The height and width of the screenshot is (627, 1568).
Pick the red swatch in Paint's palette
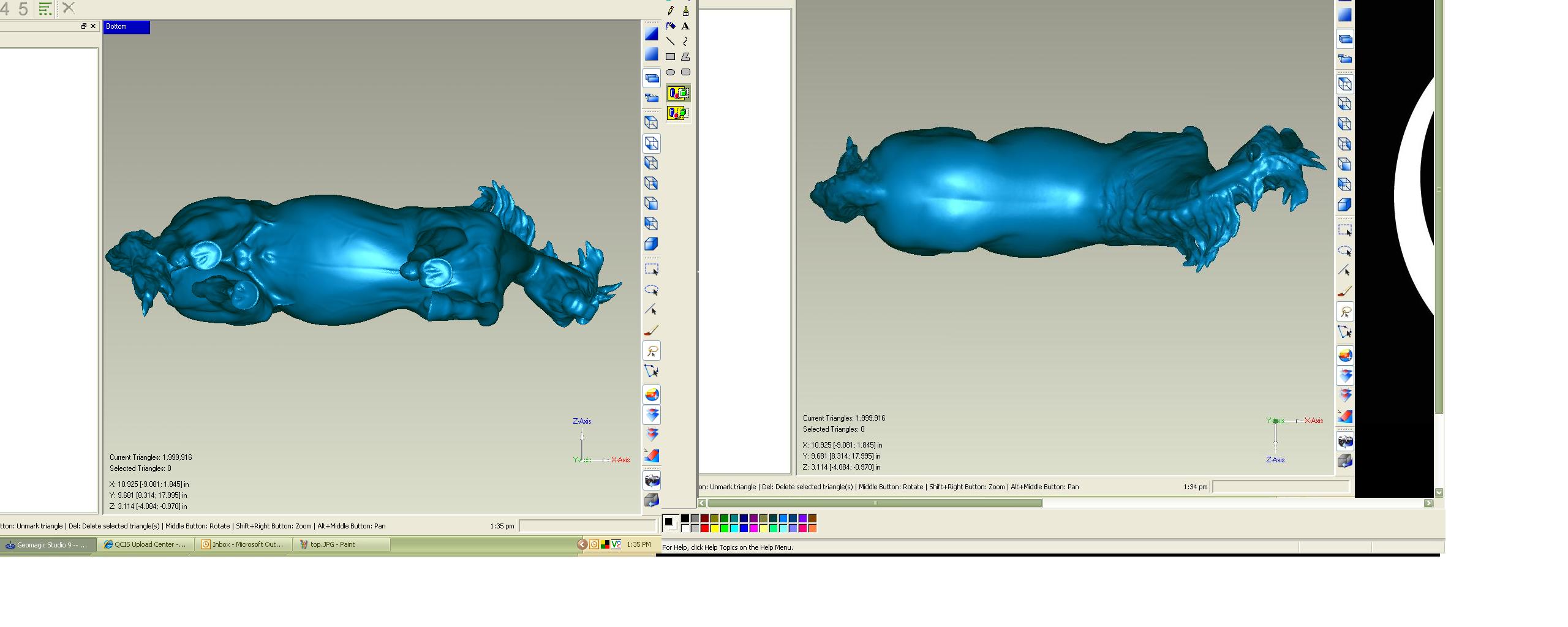[x=704, y=528]
